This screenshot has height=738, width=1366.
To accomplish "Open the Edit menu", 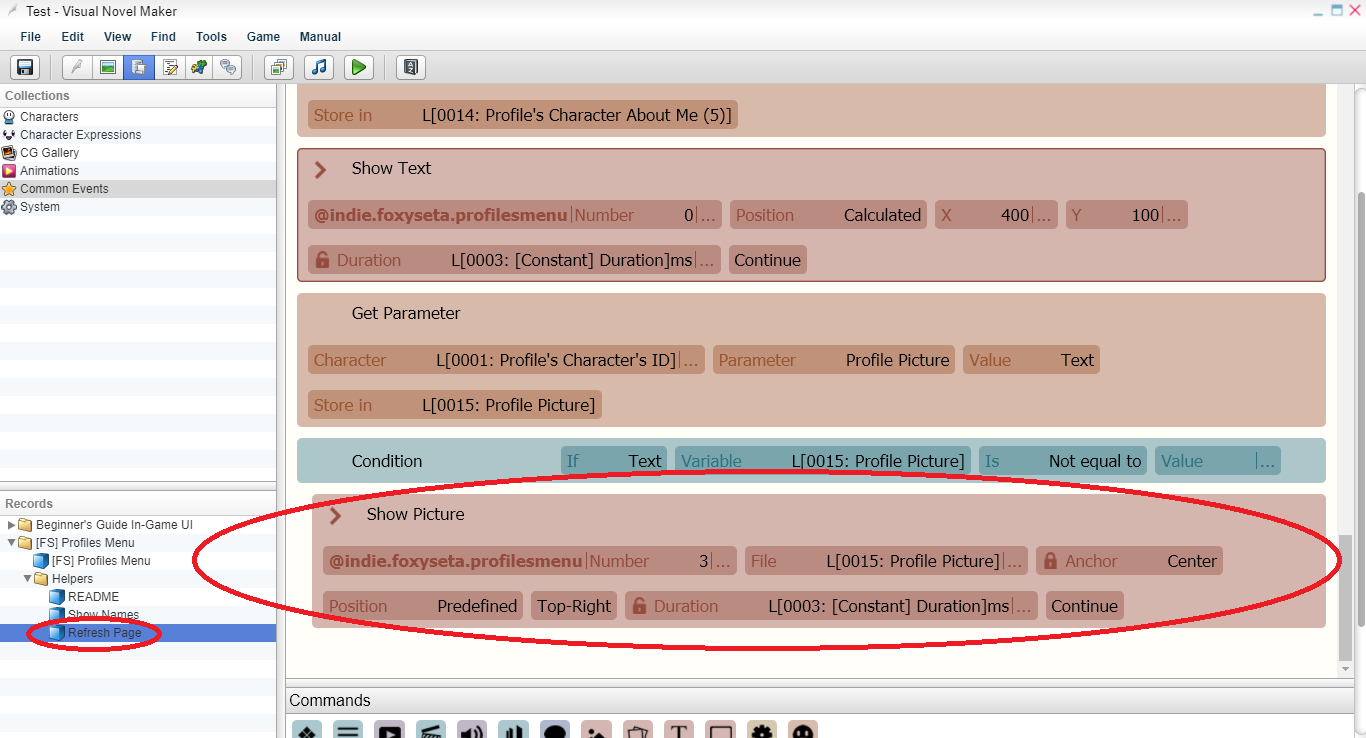I will pyautogui.click(x=73, y=37).
